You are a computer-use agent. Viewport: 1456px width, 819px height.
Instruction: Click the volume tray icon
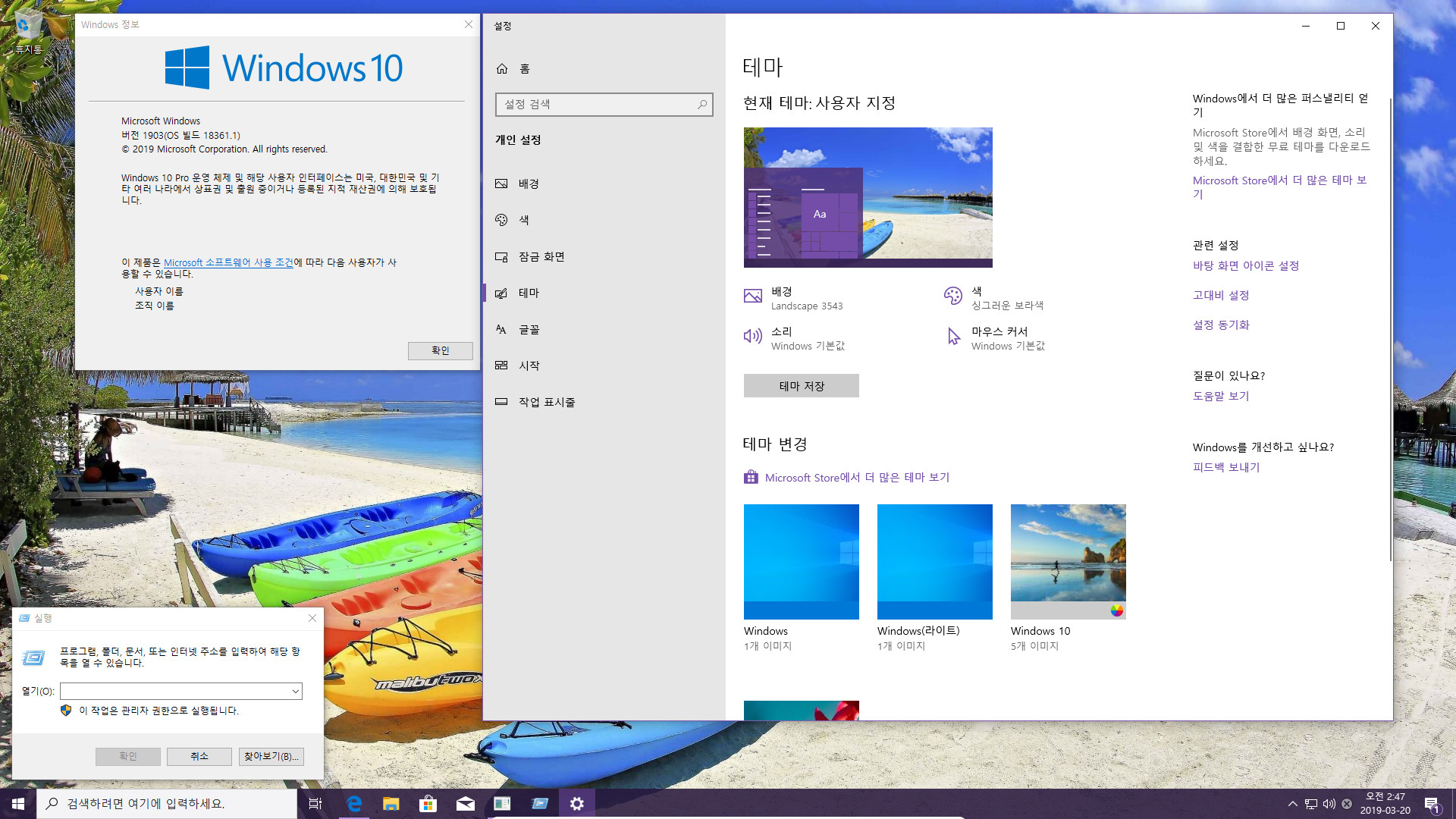tap(1329, 804)
